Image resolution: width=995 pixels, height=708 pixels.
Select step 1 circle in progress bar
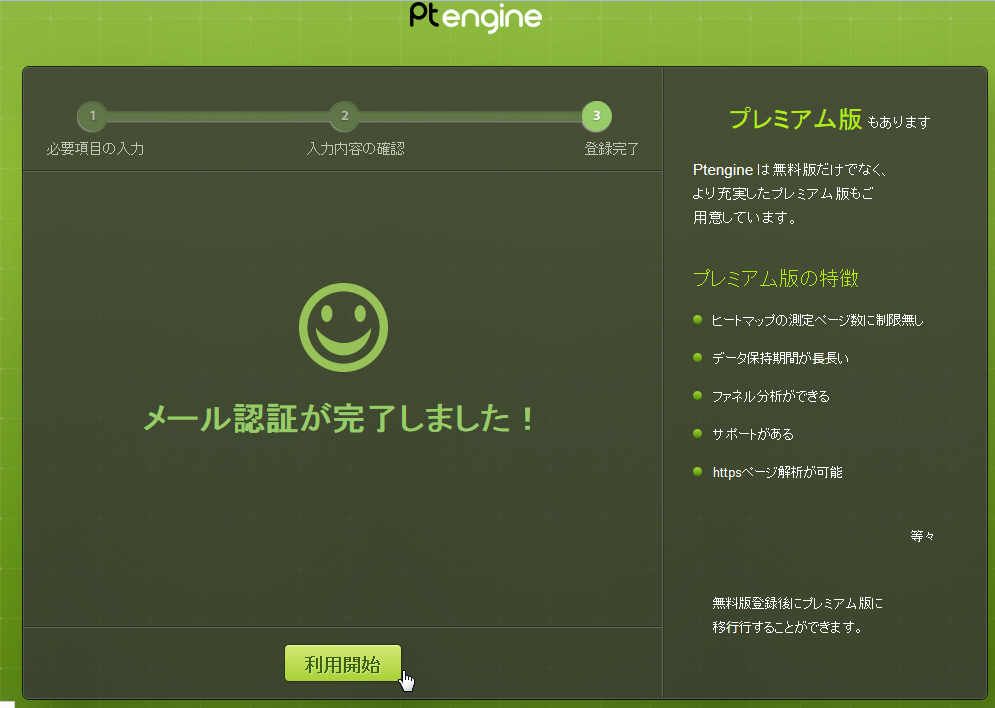click(93, 116)
